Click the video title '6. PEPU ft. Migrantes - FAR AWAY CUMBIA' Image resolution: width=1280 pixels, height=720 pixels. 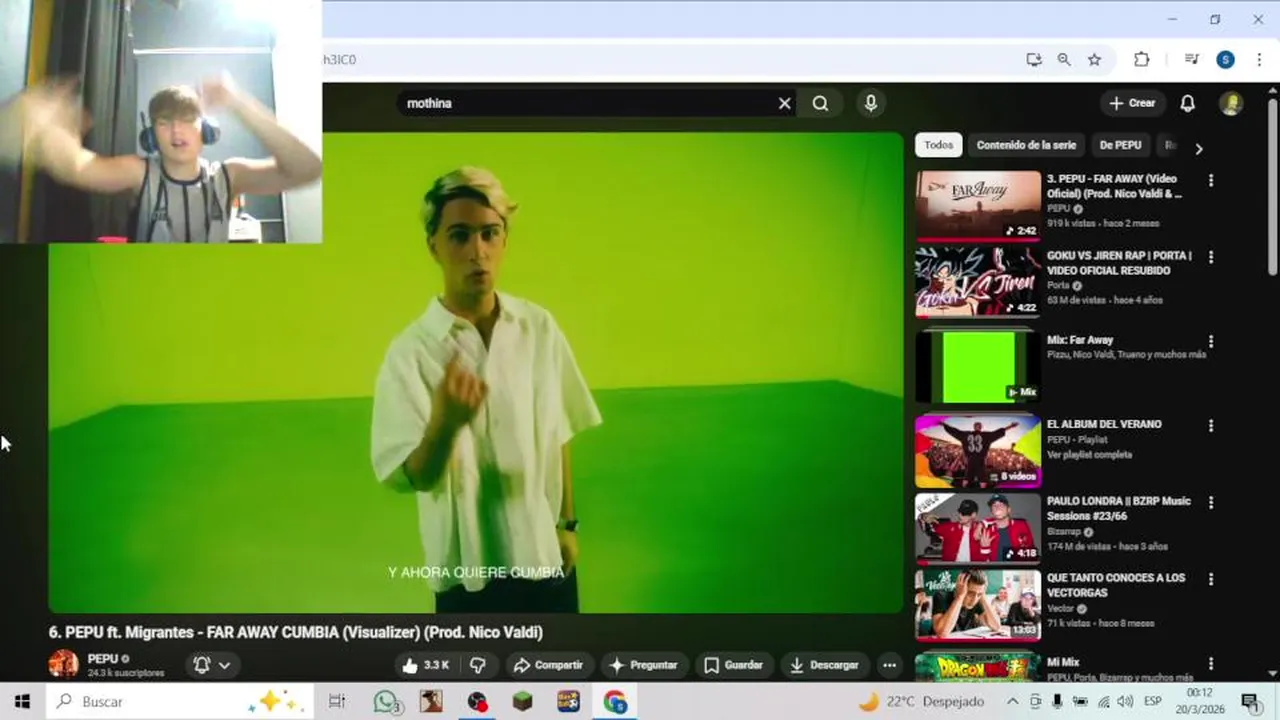(x=296, y=632)
